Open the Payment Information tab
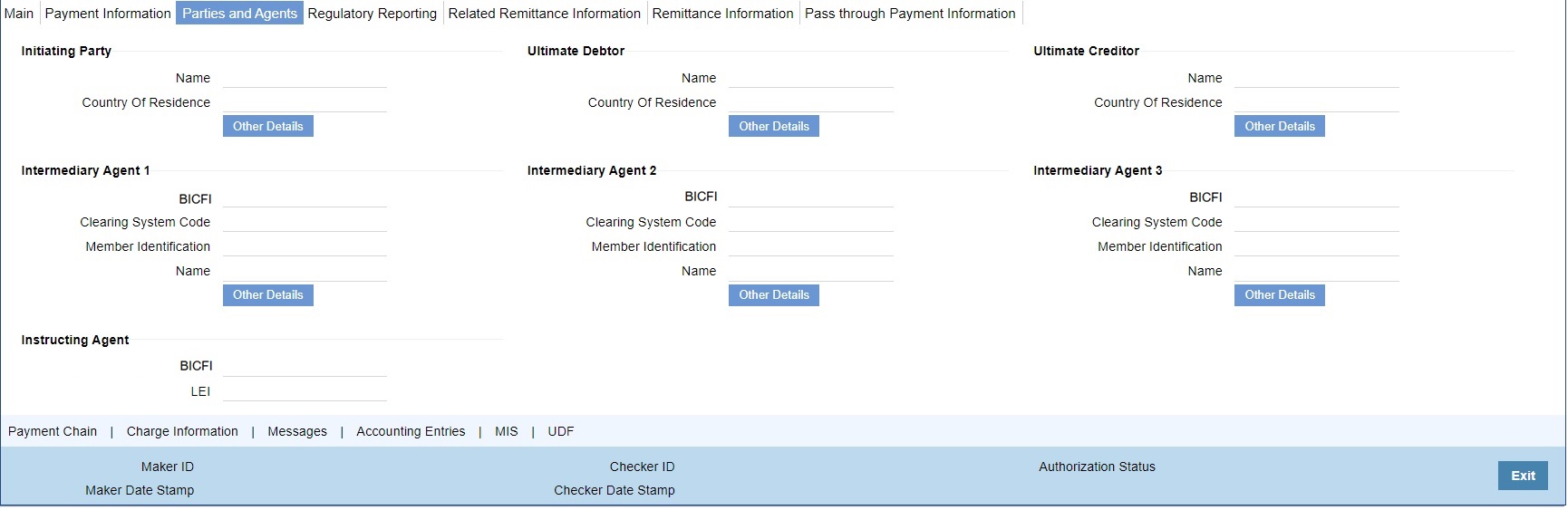 (x=108, y=13)
